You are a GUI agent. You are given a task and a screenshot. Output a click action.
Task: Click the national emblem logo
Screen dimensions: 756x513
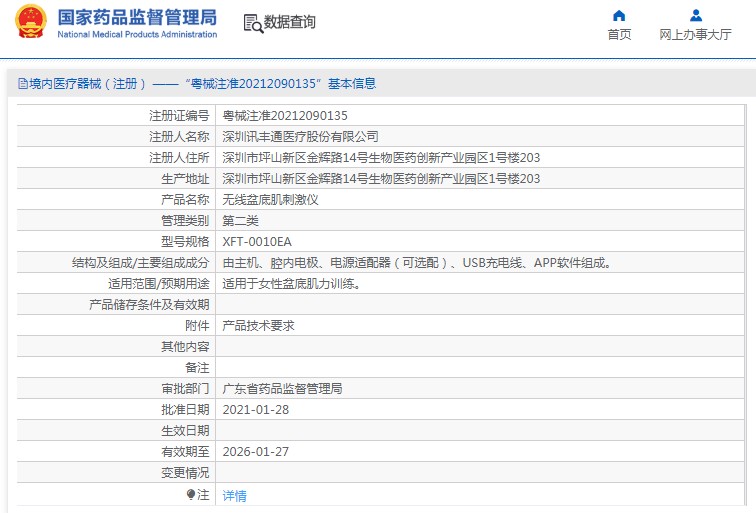[x=31, y=21]
